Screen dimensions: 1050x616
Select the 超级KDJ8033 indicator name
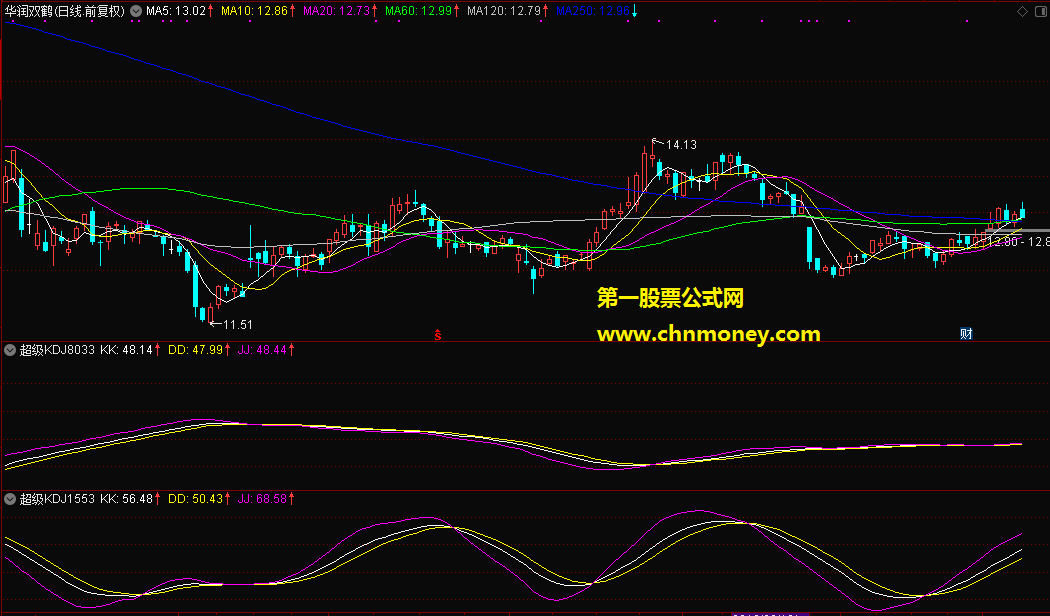[x=58, y=350]
